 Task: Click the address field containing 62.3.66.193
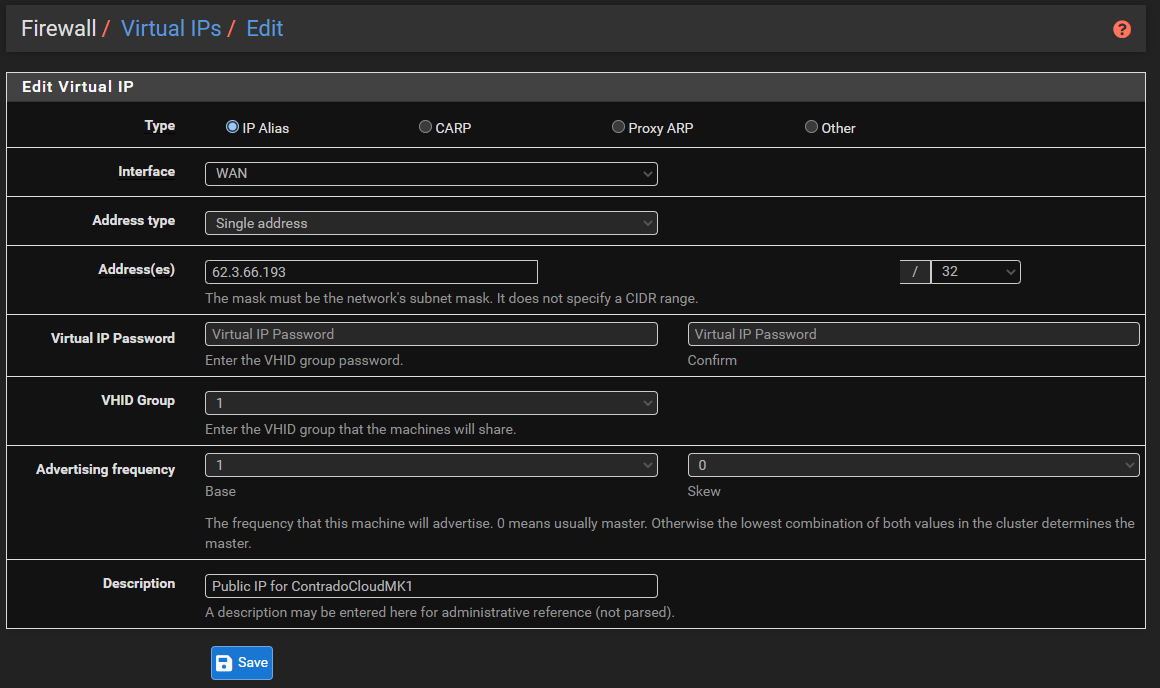click(x=371, y=272)
